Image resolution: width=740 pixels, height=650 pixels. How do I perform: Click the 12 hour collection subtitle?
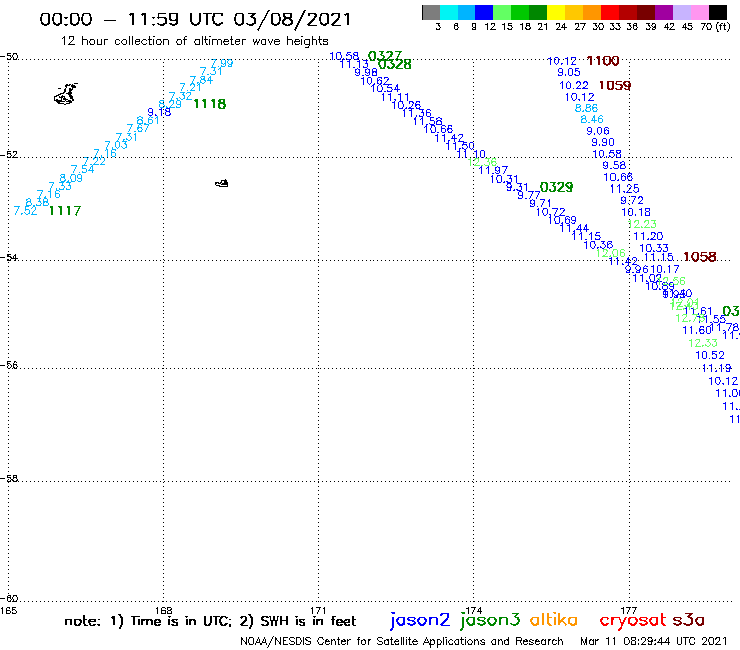[x=194, y=41]
